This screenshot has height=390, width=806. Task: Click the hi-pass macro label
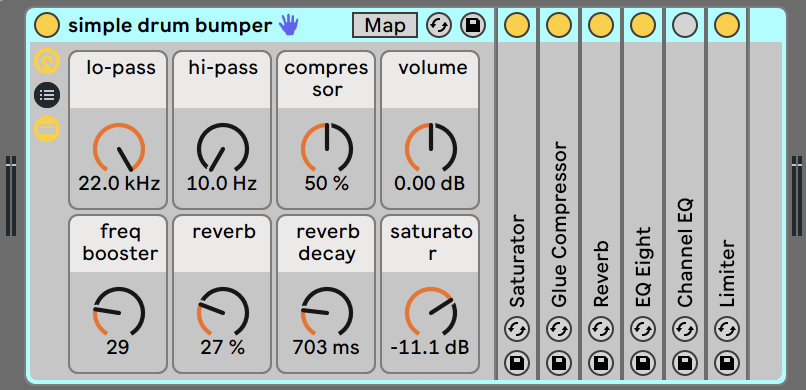223,67
